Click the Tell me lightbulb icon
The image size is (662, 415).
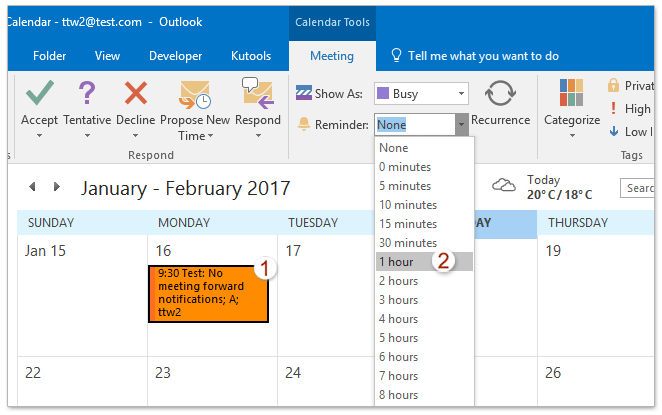coord(396,55)
